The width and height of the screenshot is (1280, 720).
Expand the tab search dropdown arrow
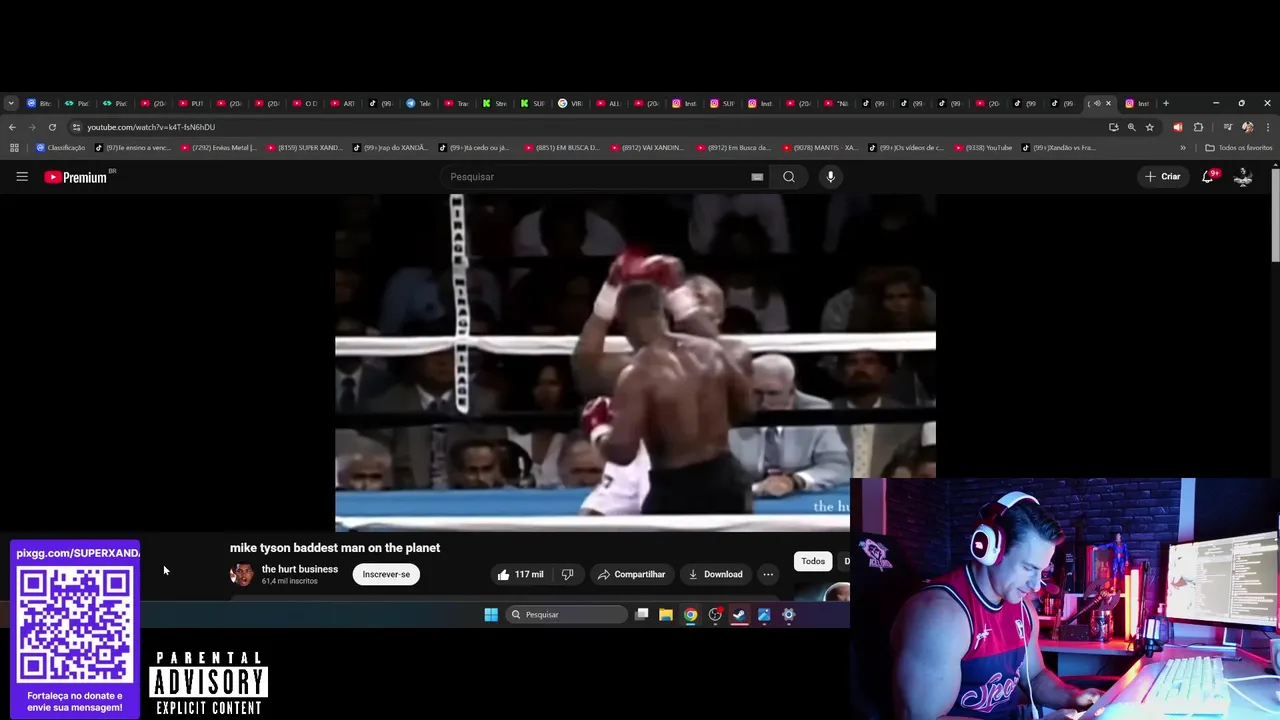10,103
